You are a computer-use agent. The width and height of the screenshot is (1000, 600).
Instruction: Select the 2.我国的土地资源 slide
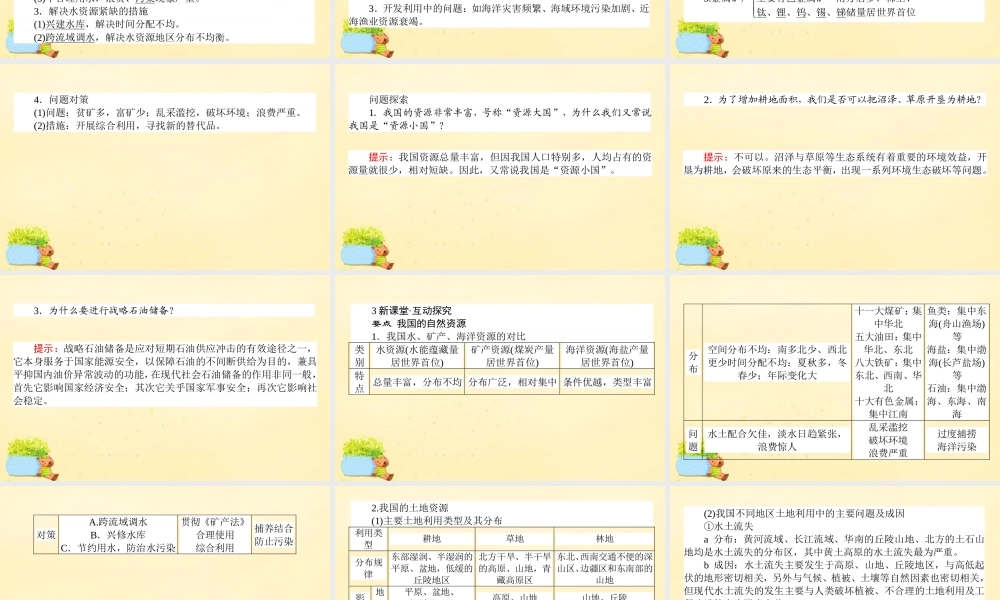499,543
